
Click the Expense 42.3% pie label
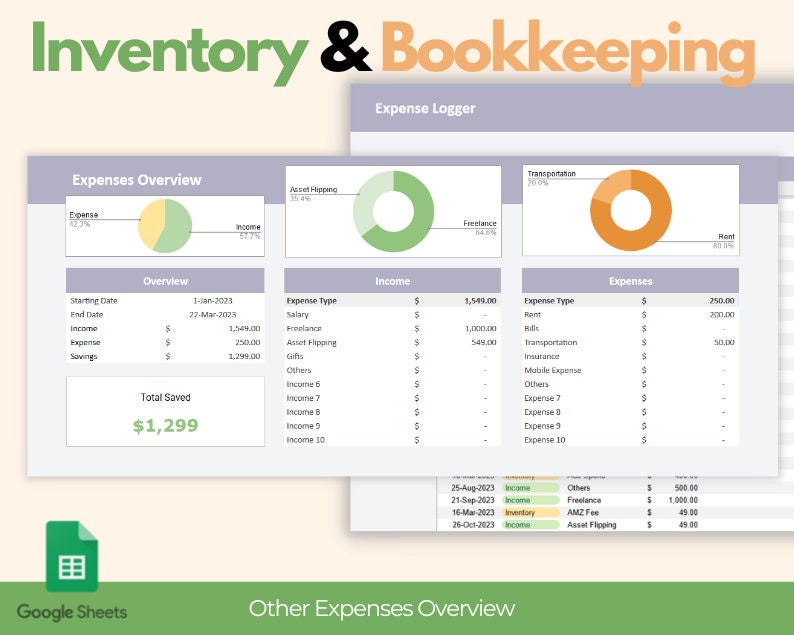[x=84, y=219]
